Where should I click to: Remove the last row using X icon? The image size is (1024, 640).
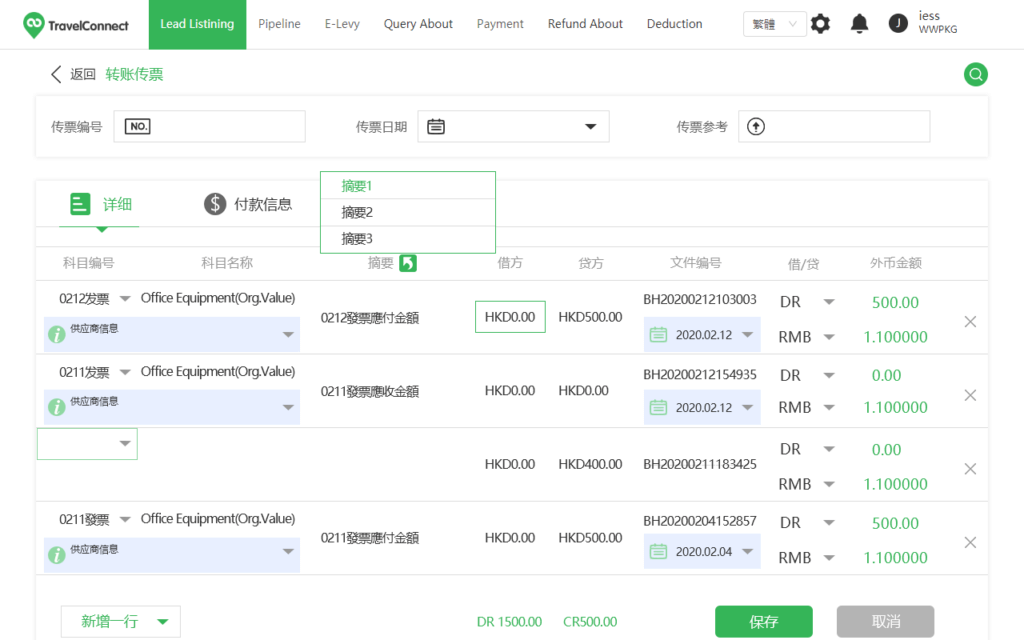click(x=969, y=542)
